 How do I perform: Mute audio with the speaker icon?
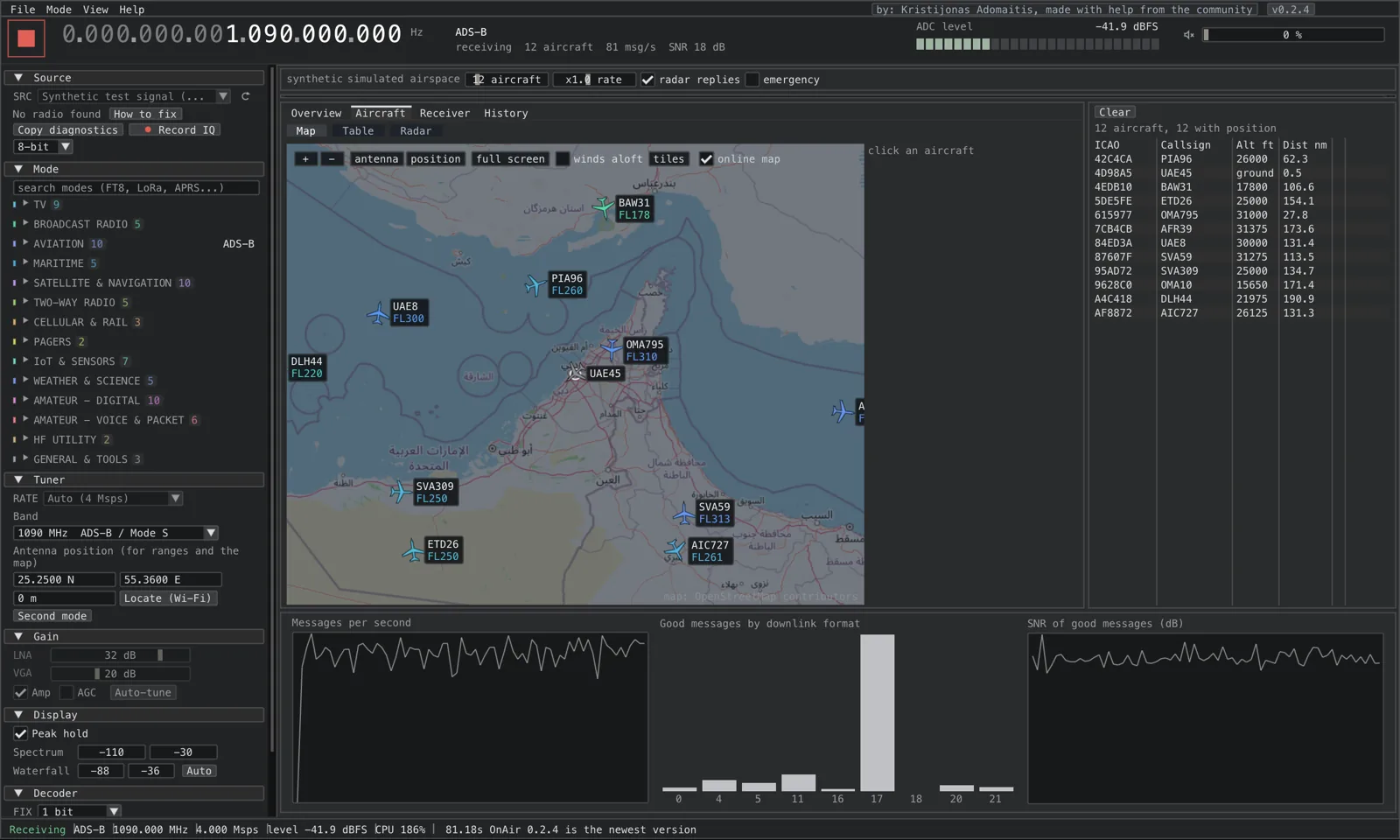pyautogui.click(x=1188, y=35)
